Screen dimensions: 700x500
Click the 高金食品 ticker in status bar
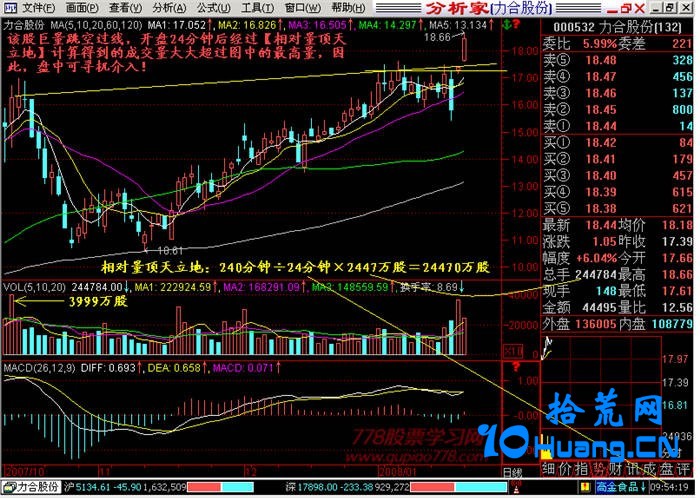tap(621, 486)
